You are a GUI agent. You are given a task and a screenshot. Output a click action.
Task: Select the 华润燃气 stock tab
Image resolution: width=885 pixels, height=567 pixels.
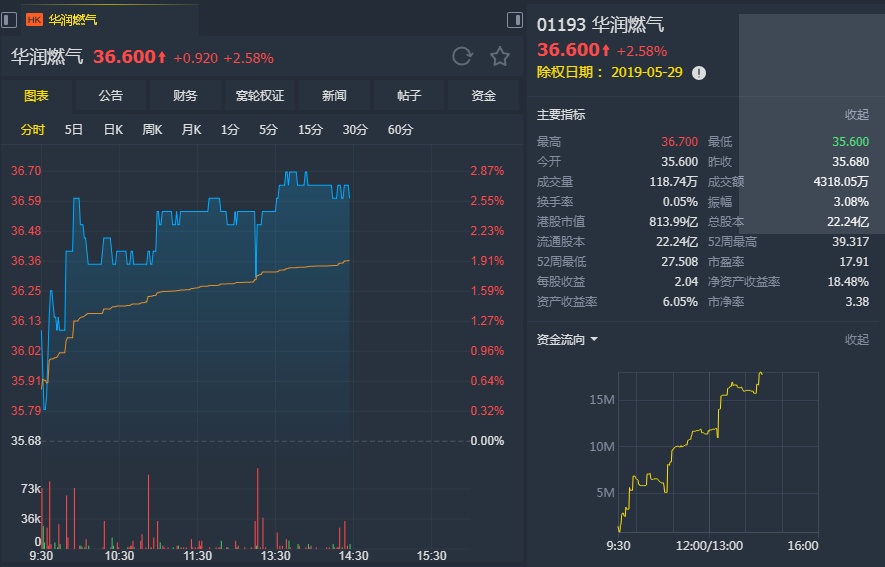(73, 19)
